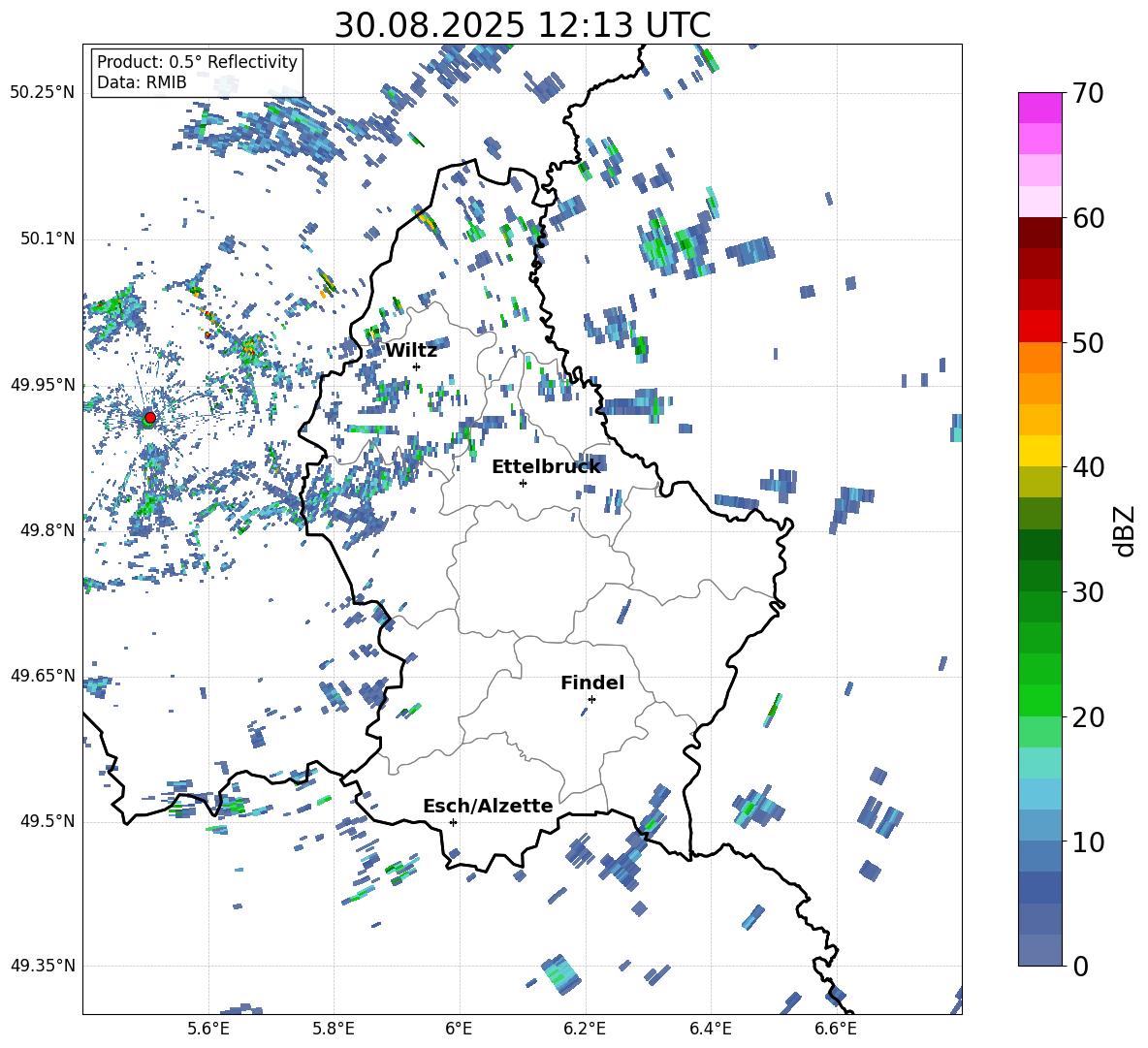This screenshot has height=1048, width=1148.
Task: Click the magenta top colorbar segment
Action: click(1039, 108)
